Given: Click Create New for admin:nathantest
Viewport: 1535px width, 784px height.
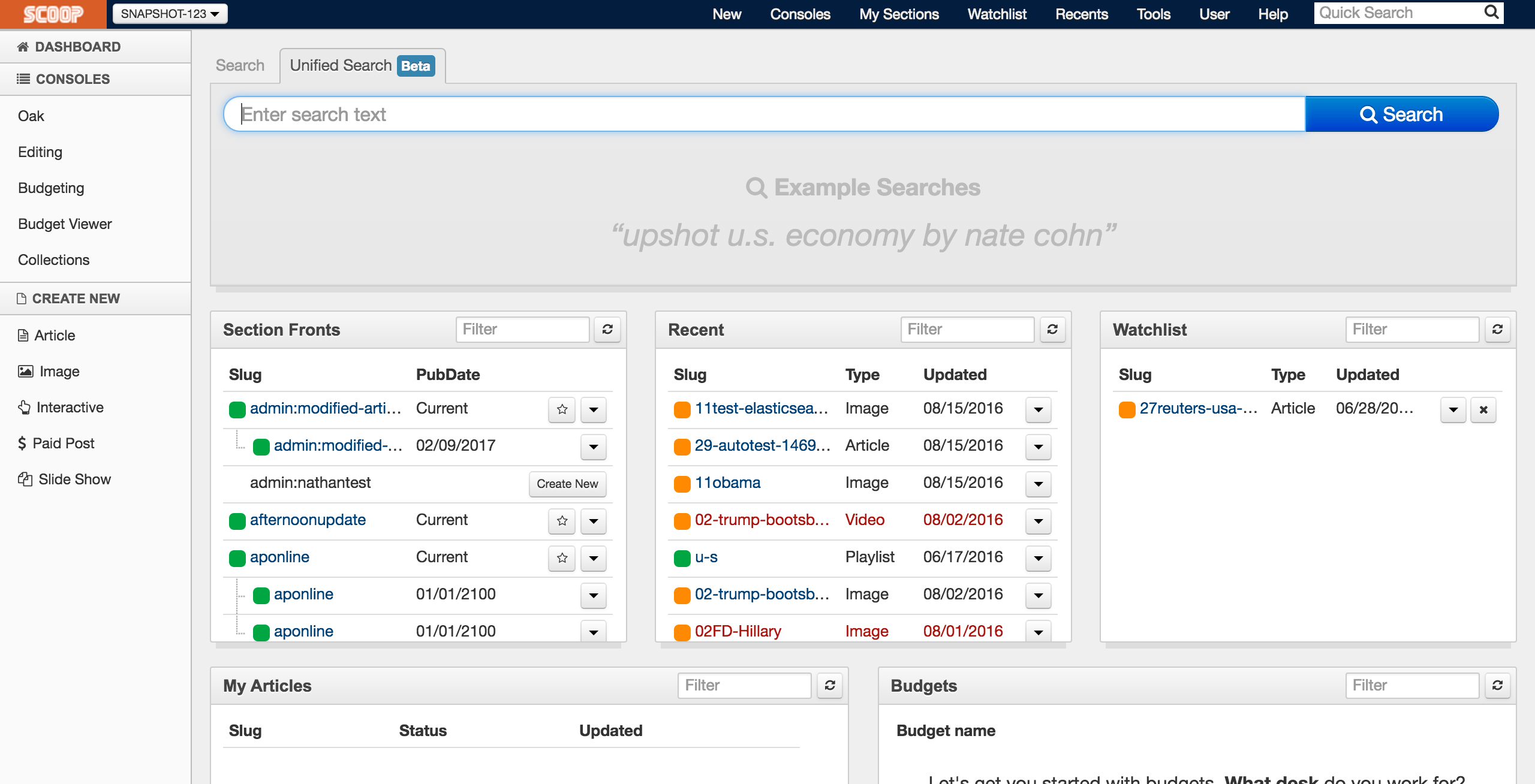Looking at the screenshot, I should point(567,484).
